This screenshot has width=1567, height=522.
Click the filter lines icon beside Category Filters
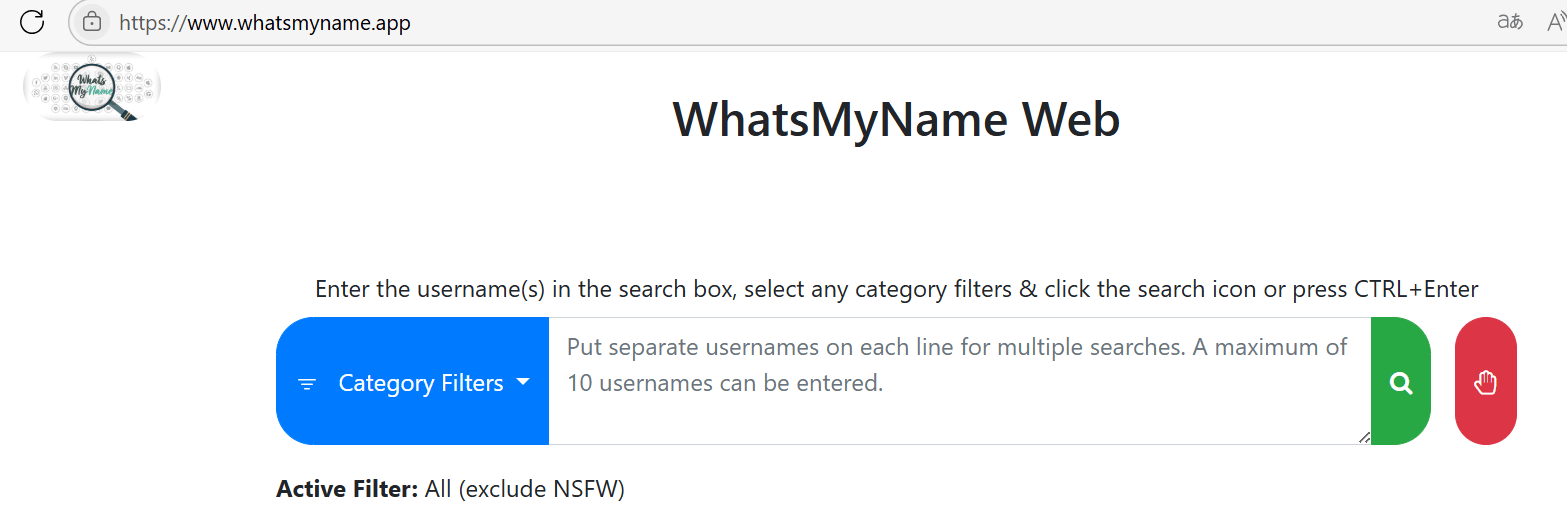[307, 384]
